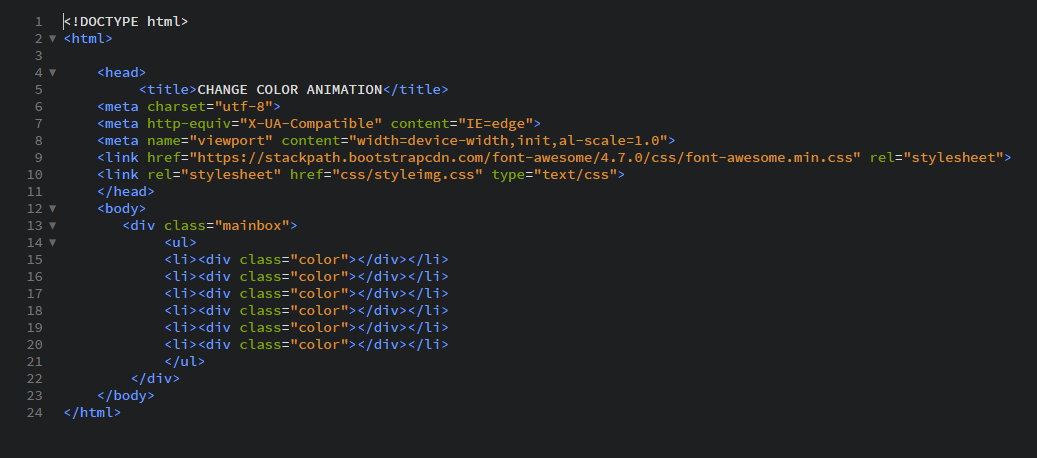Click line number 24 in the gutter
The width and height of the screenshot is (1037, 458).
34,412
